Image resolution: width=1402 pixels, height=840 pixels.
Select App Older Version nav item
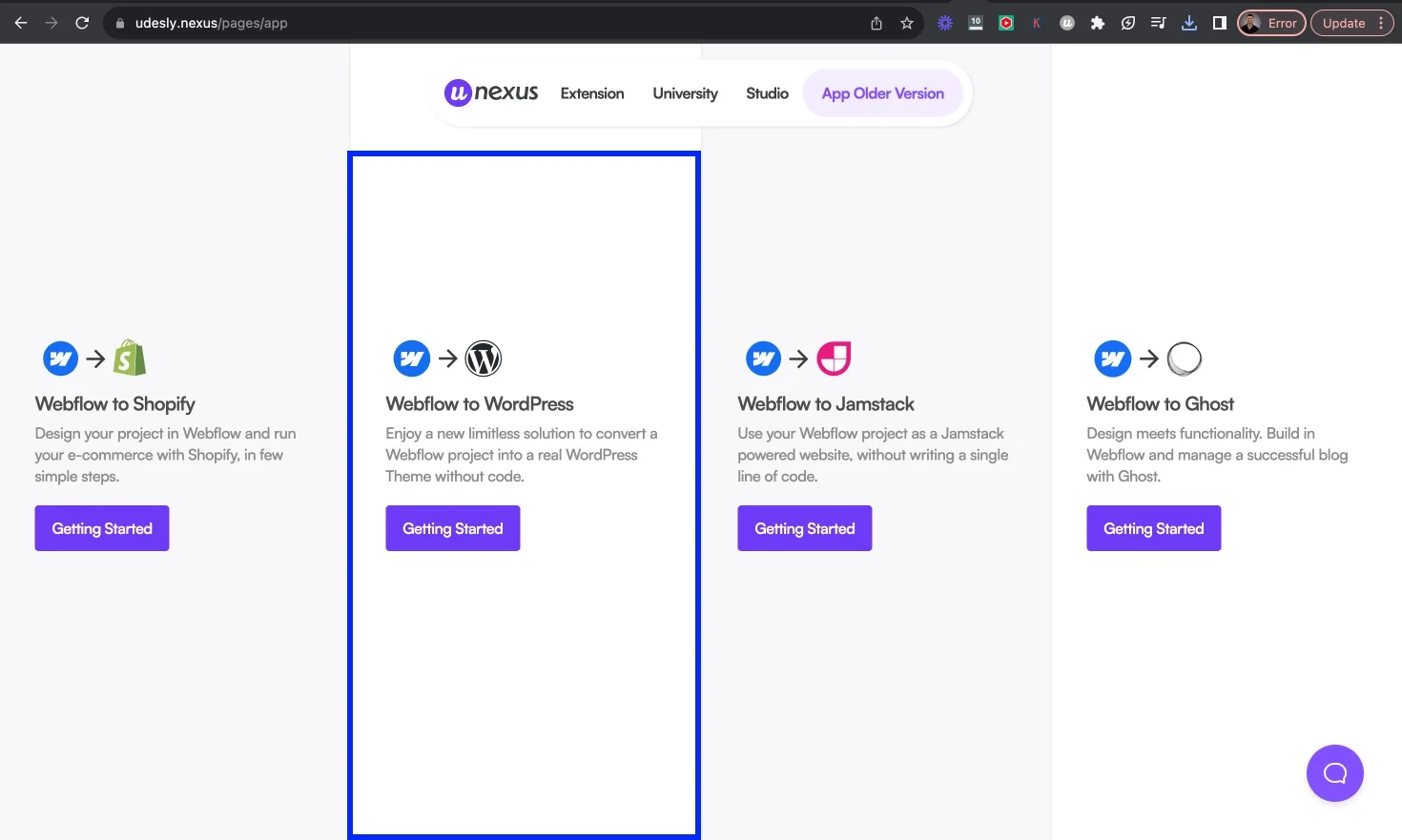coord(883,93)
